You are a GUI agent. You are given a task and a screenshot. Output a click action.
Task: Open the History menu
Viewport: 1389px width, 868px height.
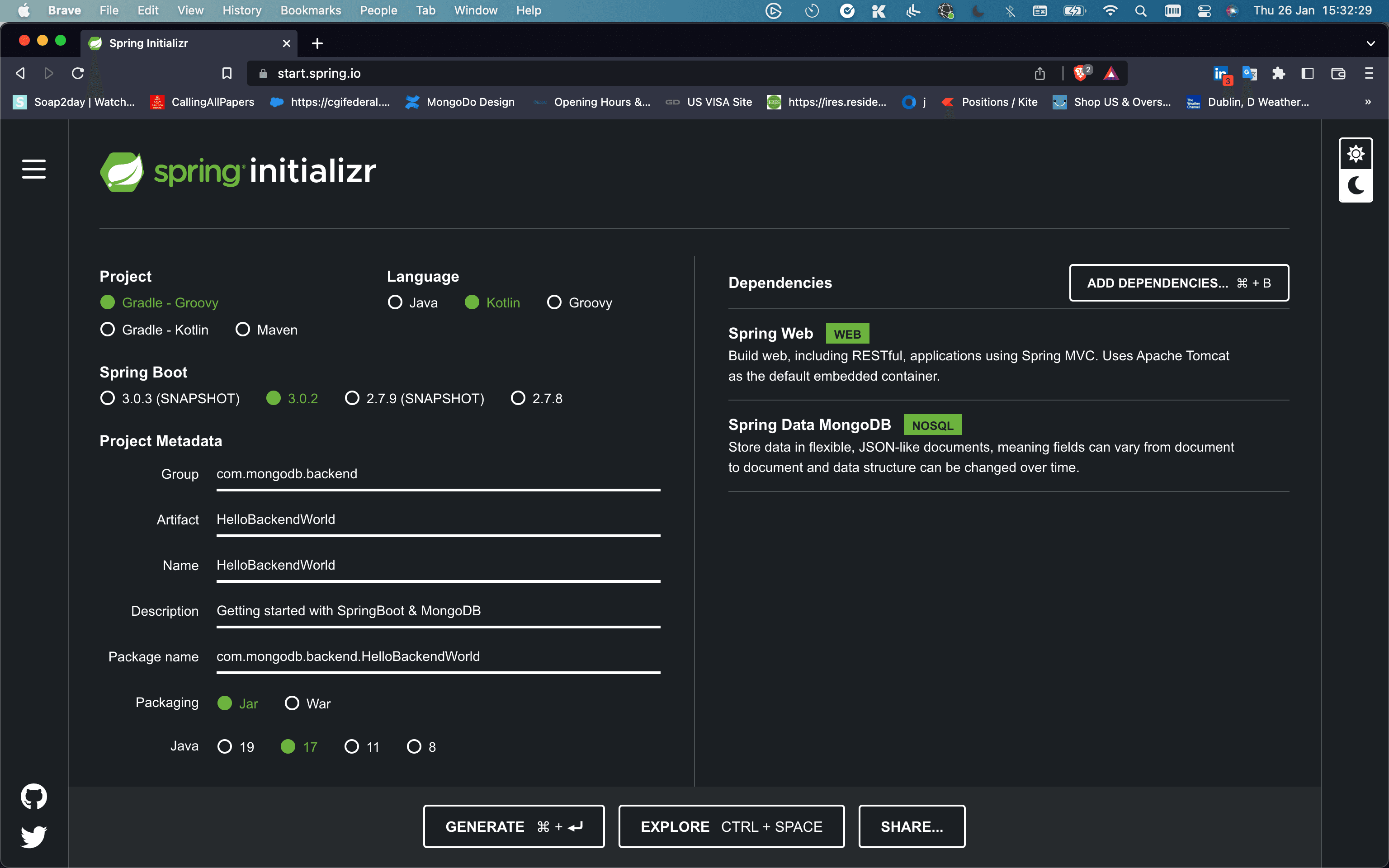tap(241, 10)
